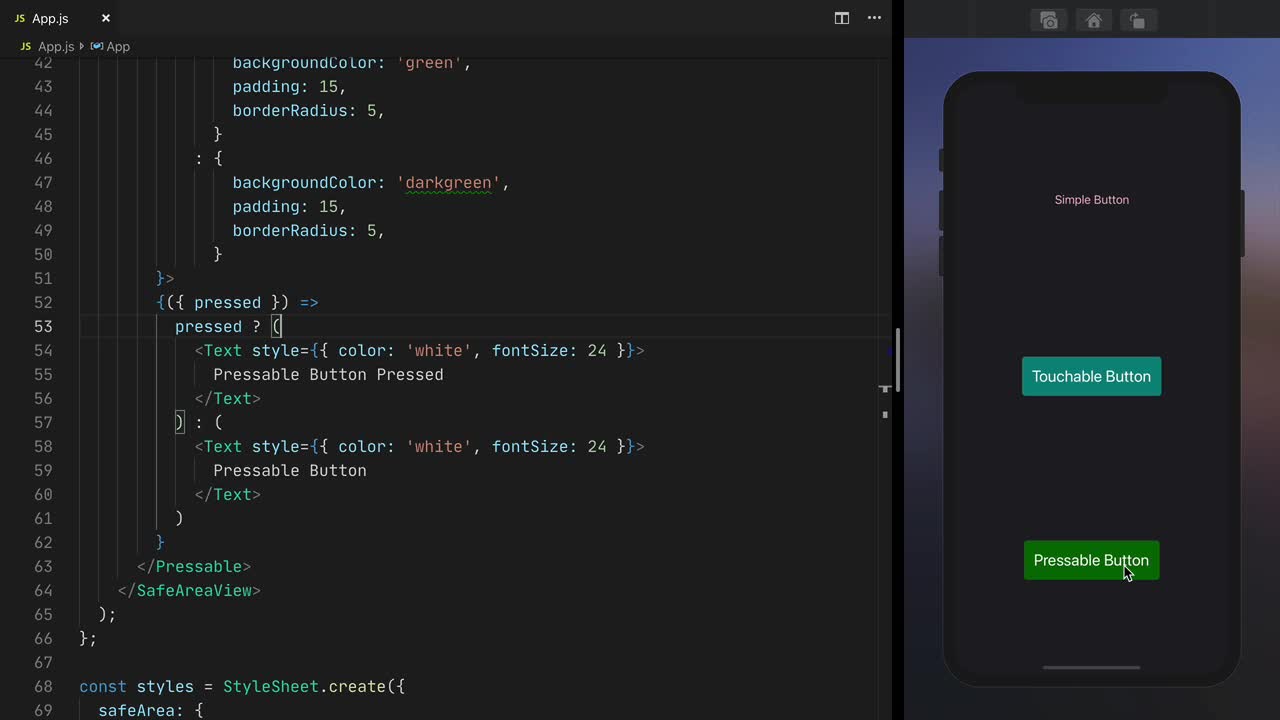Click 'padding: 15' on line 48

point(285,206)
